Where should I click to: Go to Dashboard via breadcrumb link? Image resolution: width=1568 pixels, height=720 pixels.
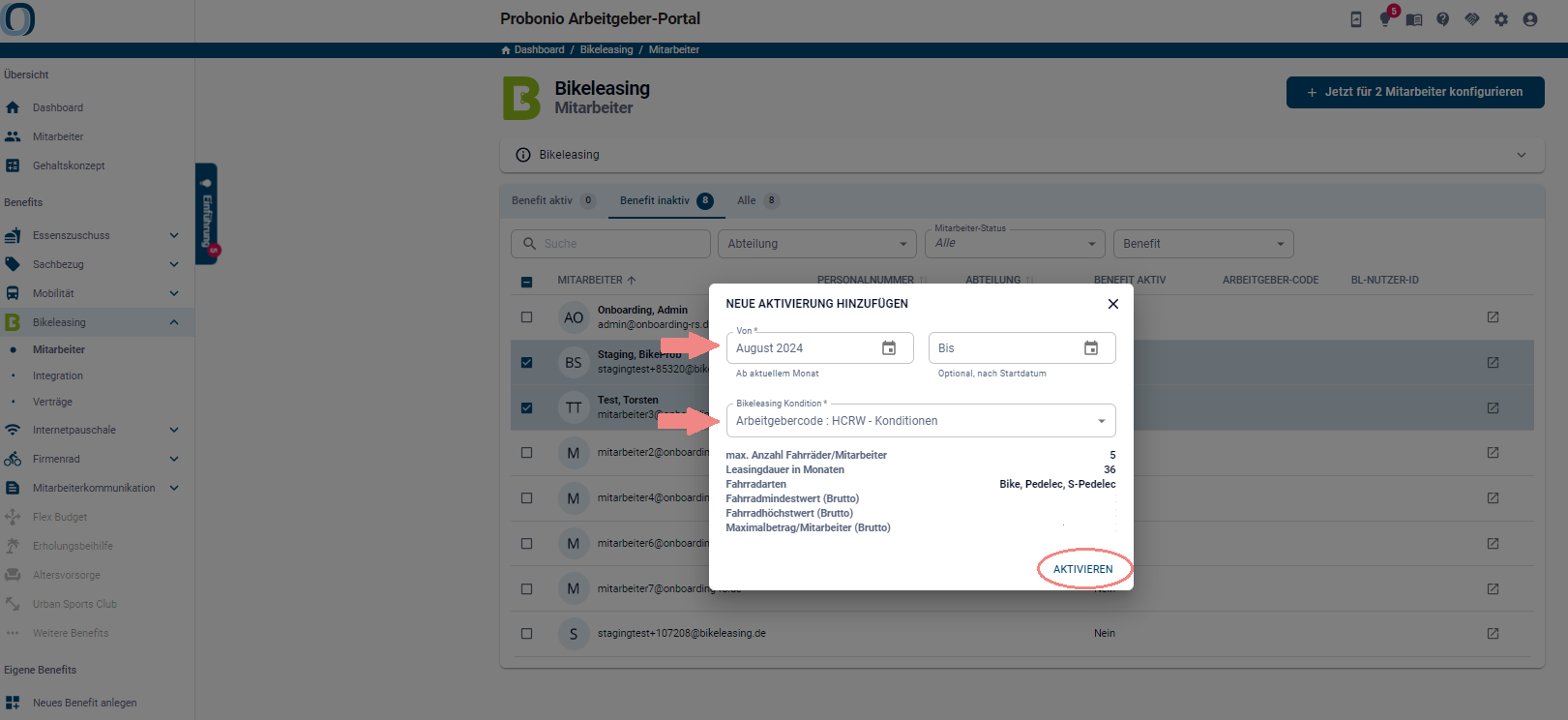coord(539,50)
